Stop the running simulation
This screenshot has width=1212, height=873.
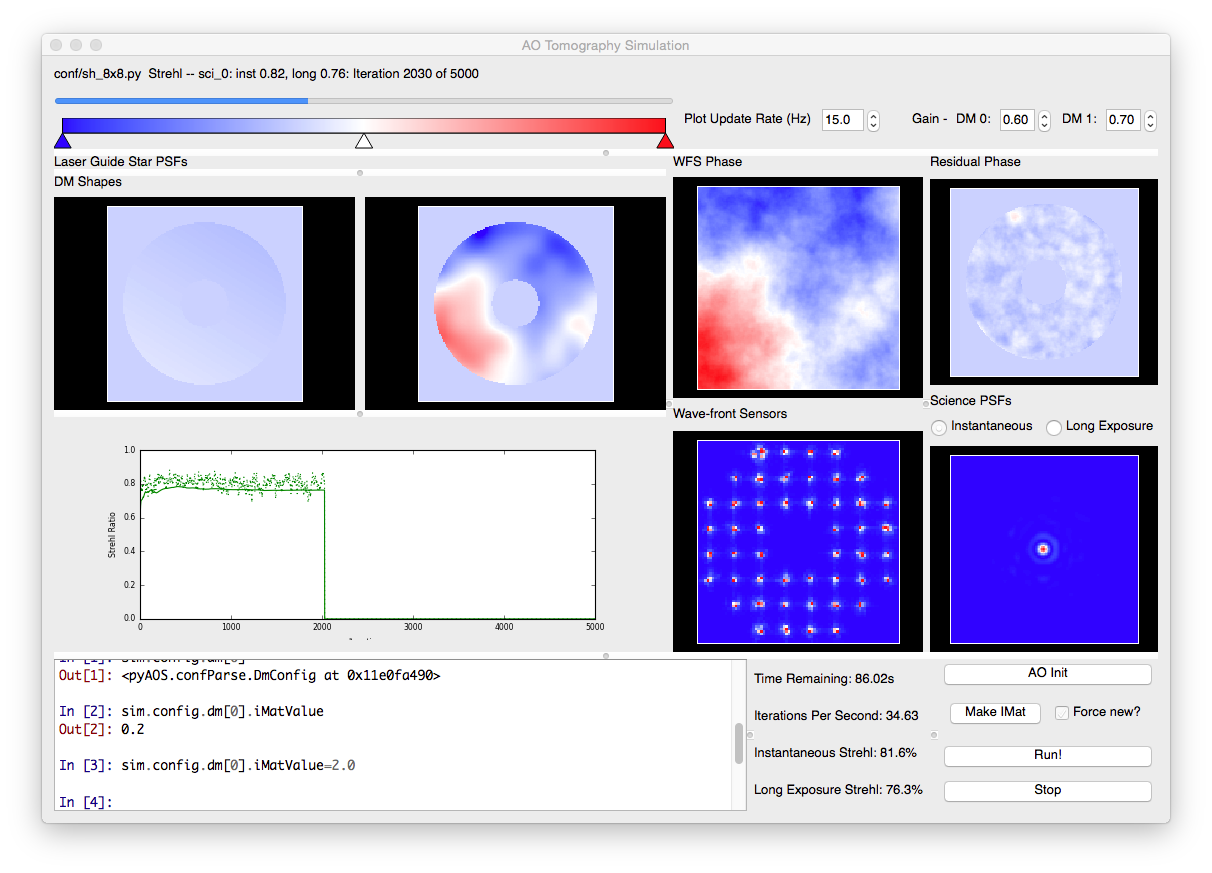point(1047,791)
